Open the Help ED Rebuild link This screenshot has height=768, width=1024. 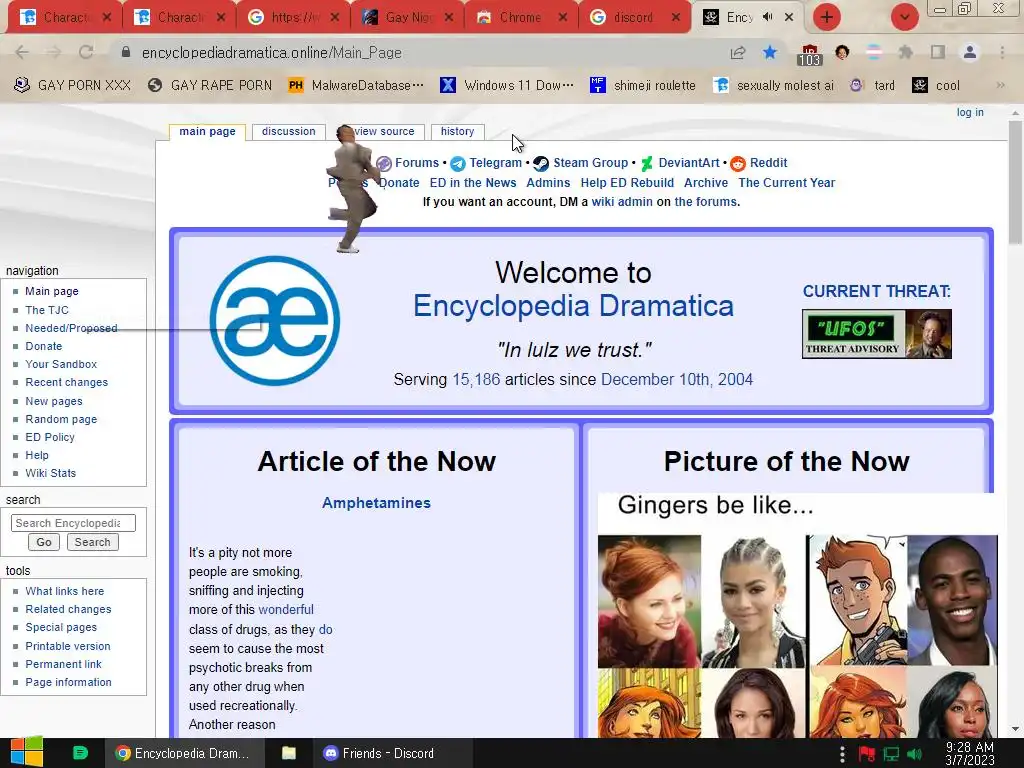click(x=627, y=183)
